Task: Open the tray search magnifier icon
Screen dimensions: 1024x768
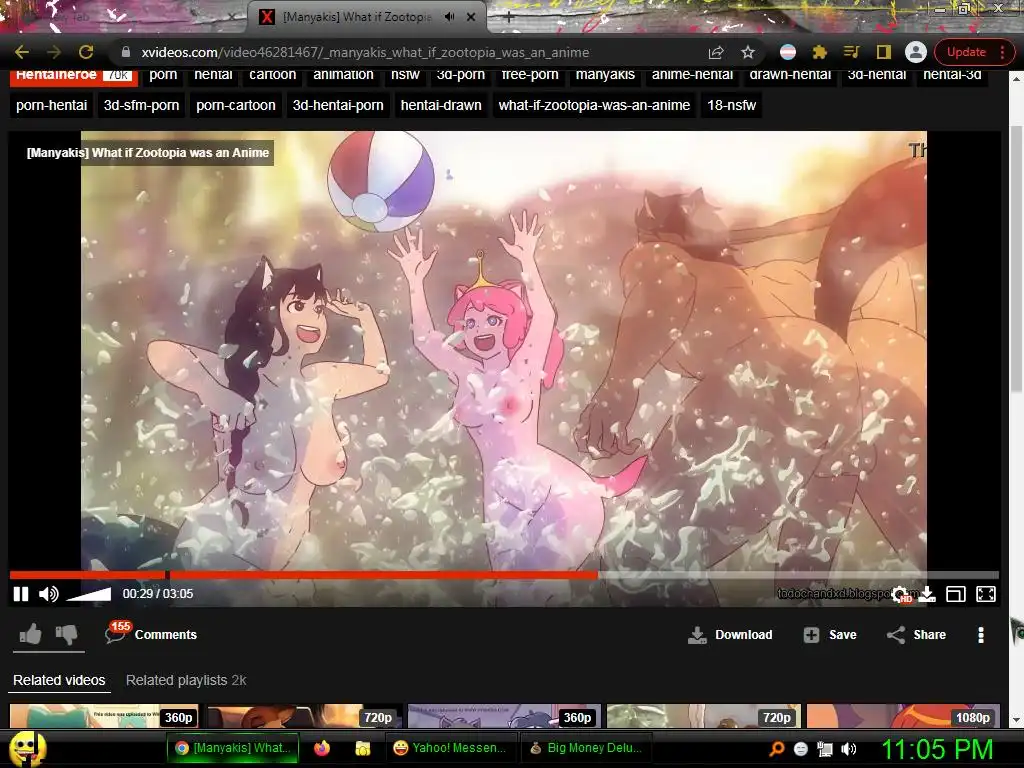Action: tap(776, 749)
